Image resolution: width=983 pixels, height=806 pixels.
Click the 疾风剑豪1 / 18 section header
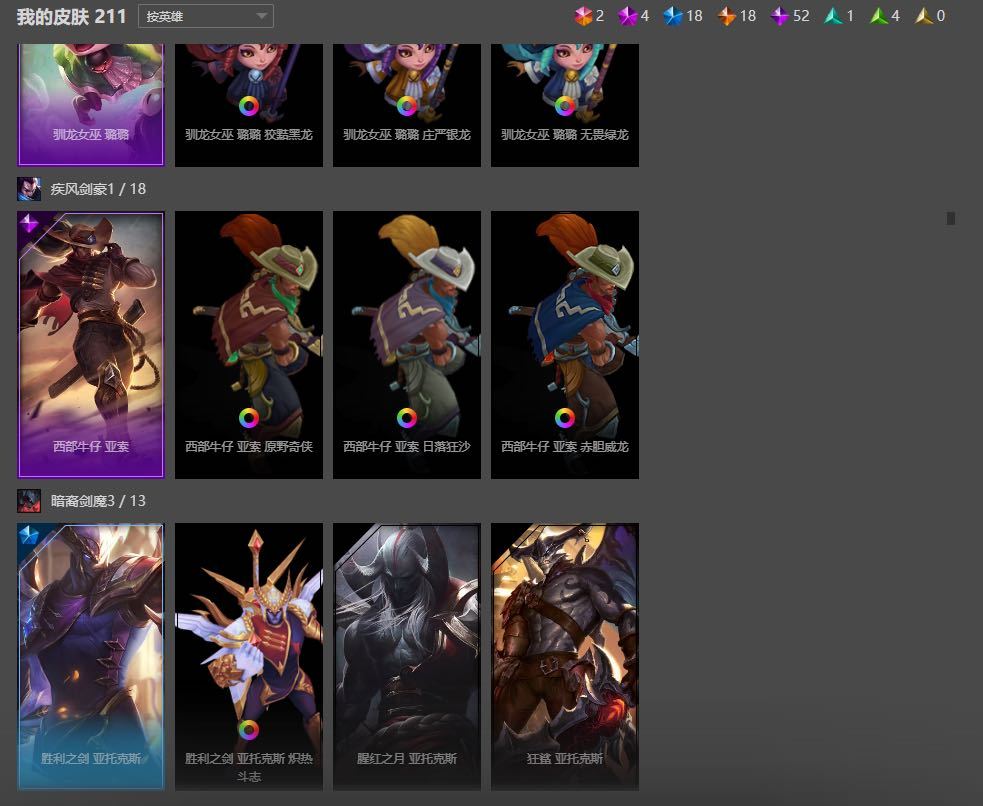(x=98, y=189)
